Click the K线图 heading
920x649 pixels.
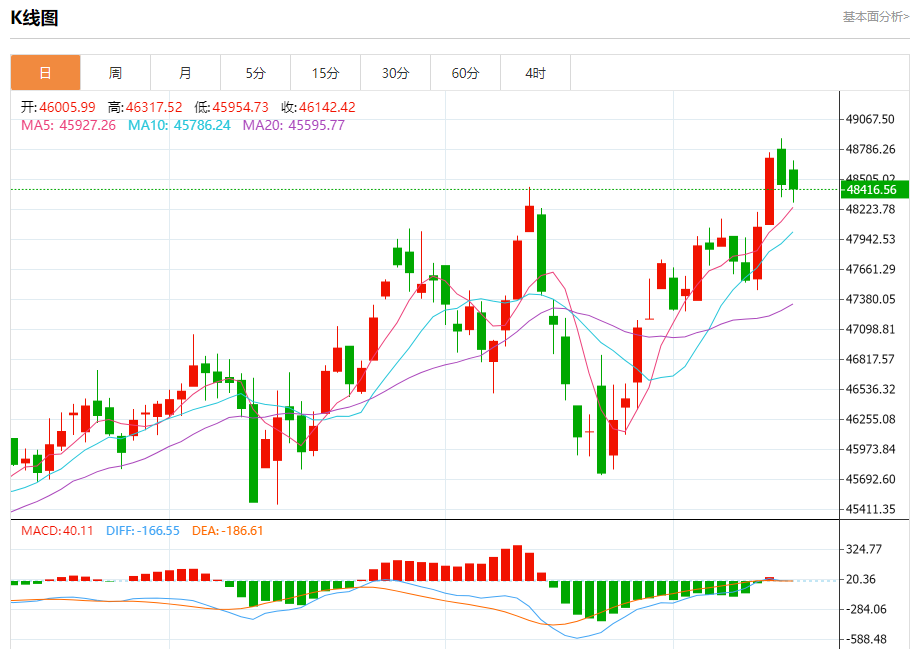(x=35, y=18)
